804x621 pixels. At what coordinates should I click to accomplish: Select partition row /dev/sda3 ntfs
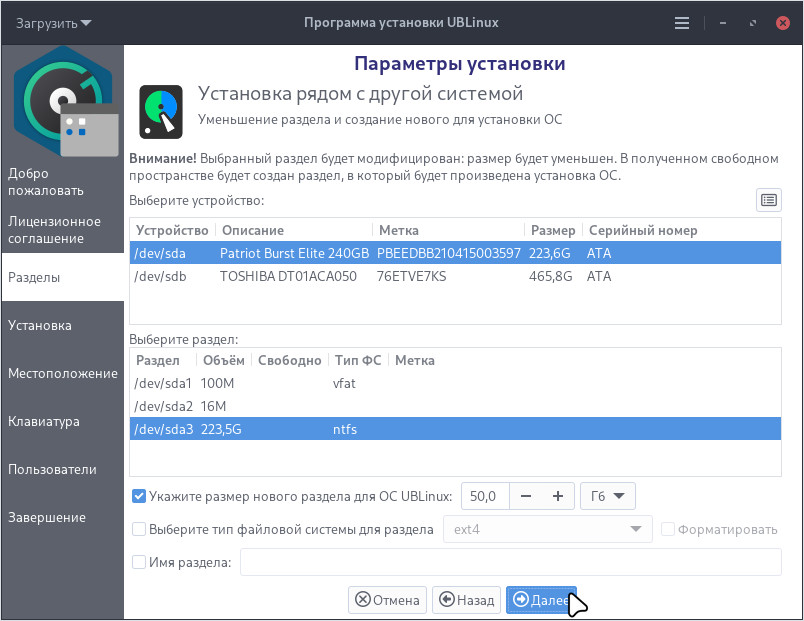(x=455, y=429)
